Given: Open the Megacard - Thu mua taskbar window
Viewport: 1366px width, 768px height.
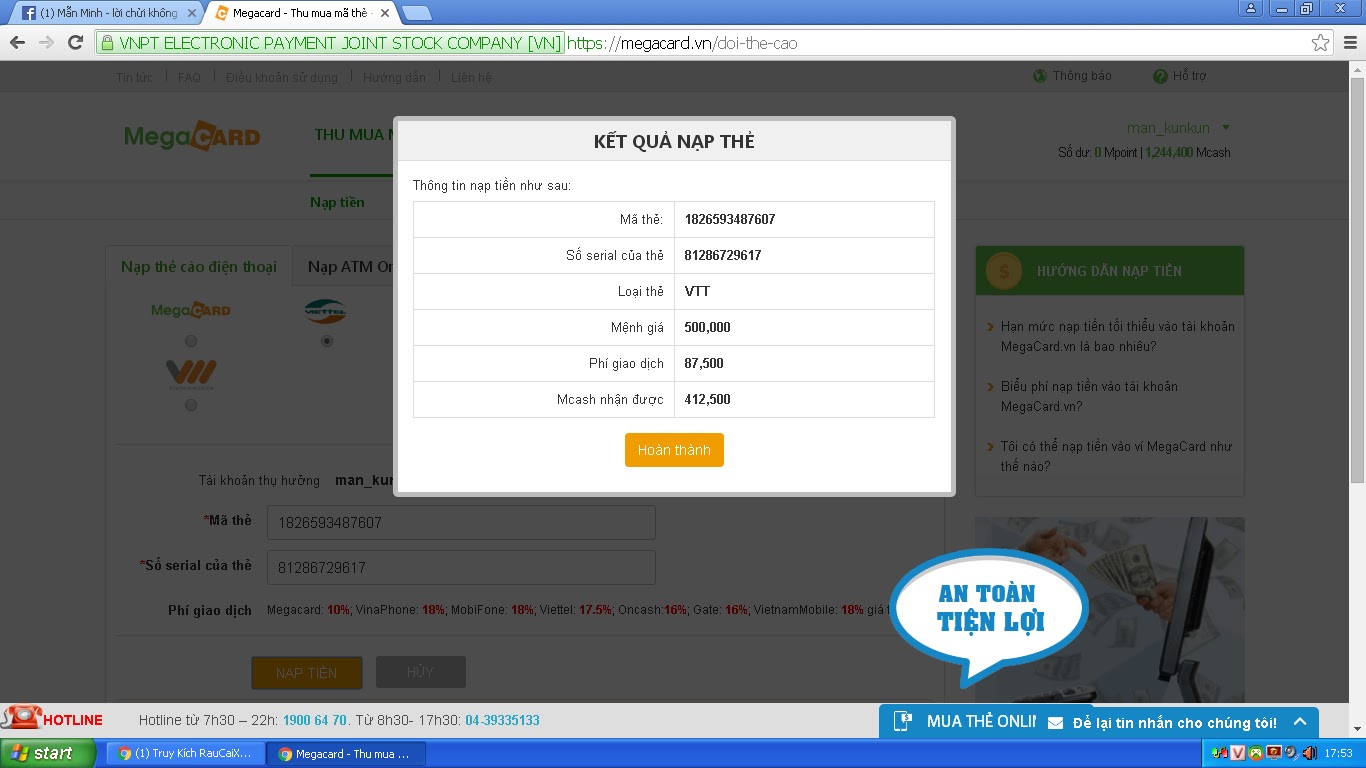Looking at the screenshot, I should (x=347, y=753).
